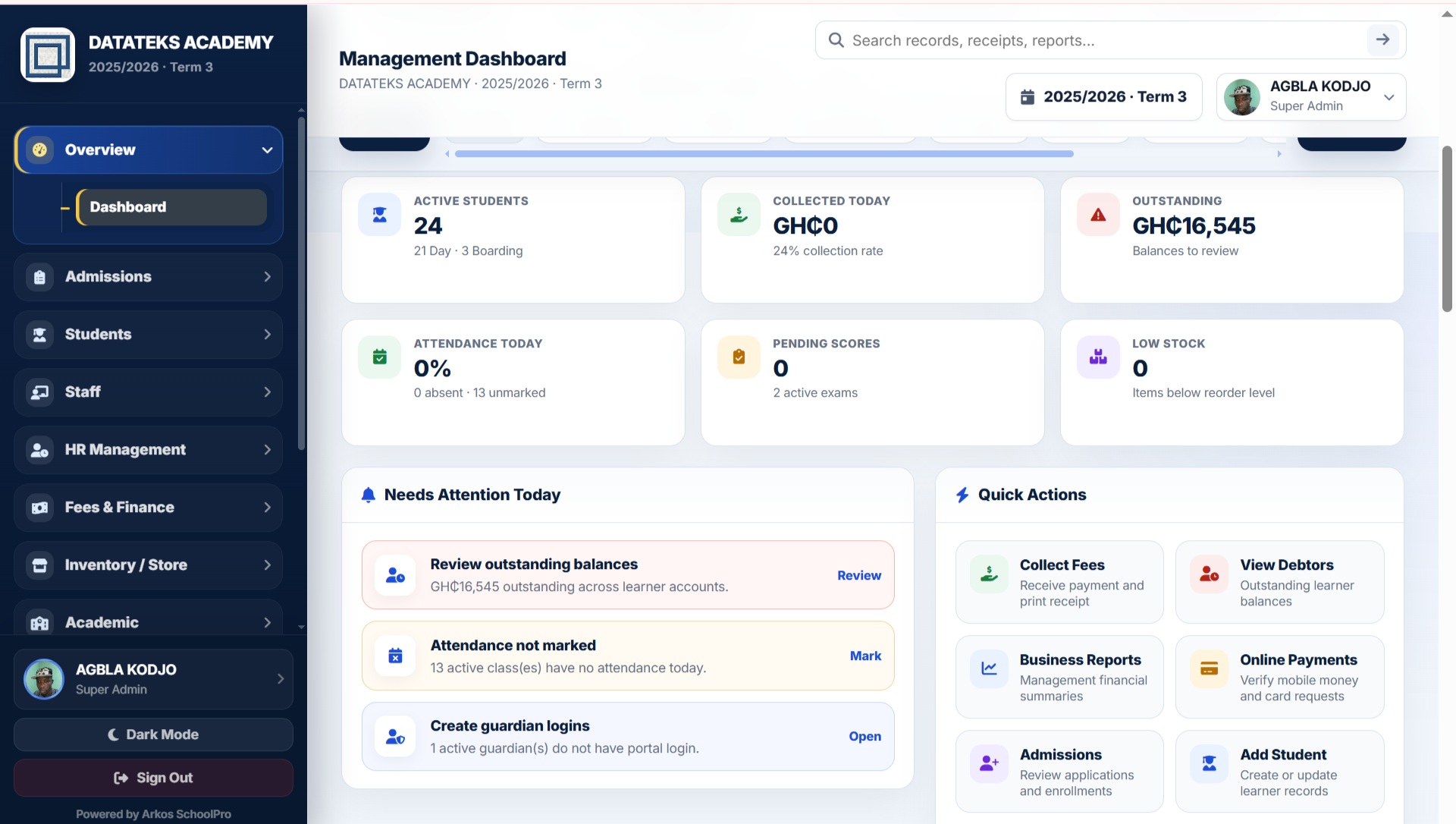Click the Attendance Today calendar-check icon
This screenshot has height=824, width=1456.
pyautogui.click(x=379, y=357)
